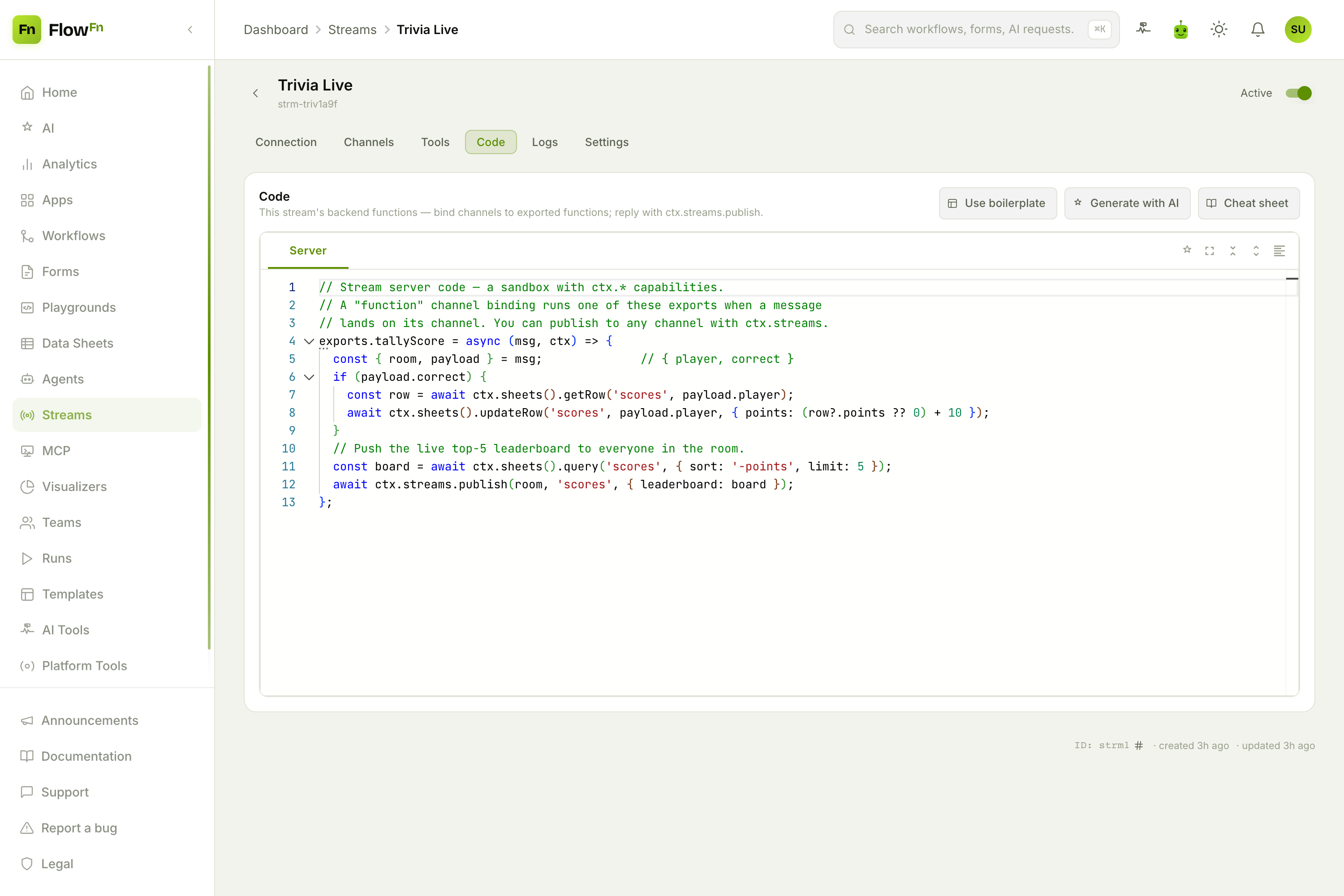The image size is (1344, 896).
Task: Open the Settings tab
Action: [x=606, y=142]
